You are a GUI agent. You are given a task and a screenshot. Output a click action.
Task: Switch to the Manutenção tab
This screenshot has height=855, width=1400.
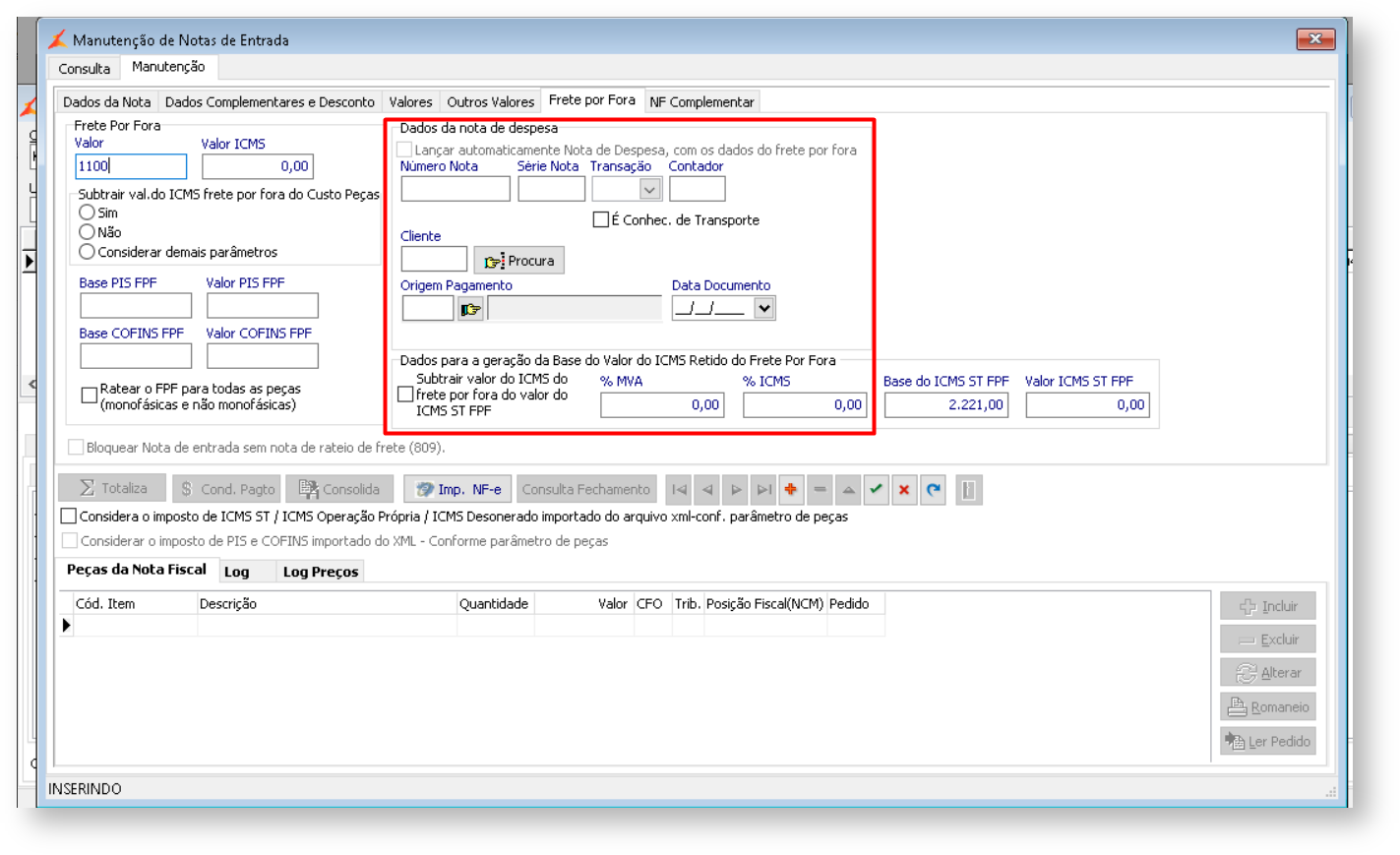(168, 67)
